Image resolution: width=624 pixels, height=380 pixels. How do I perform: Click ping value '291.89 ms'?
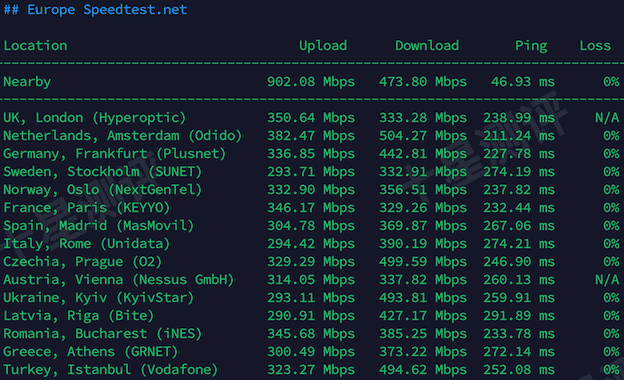pos(519,316)
